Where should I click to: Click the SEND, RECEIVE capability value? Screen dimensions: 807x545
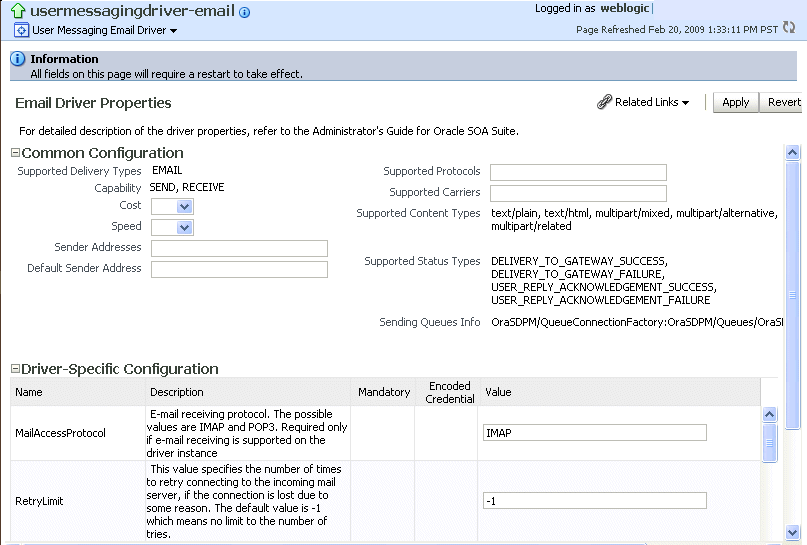[187, 187]
